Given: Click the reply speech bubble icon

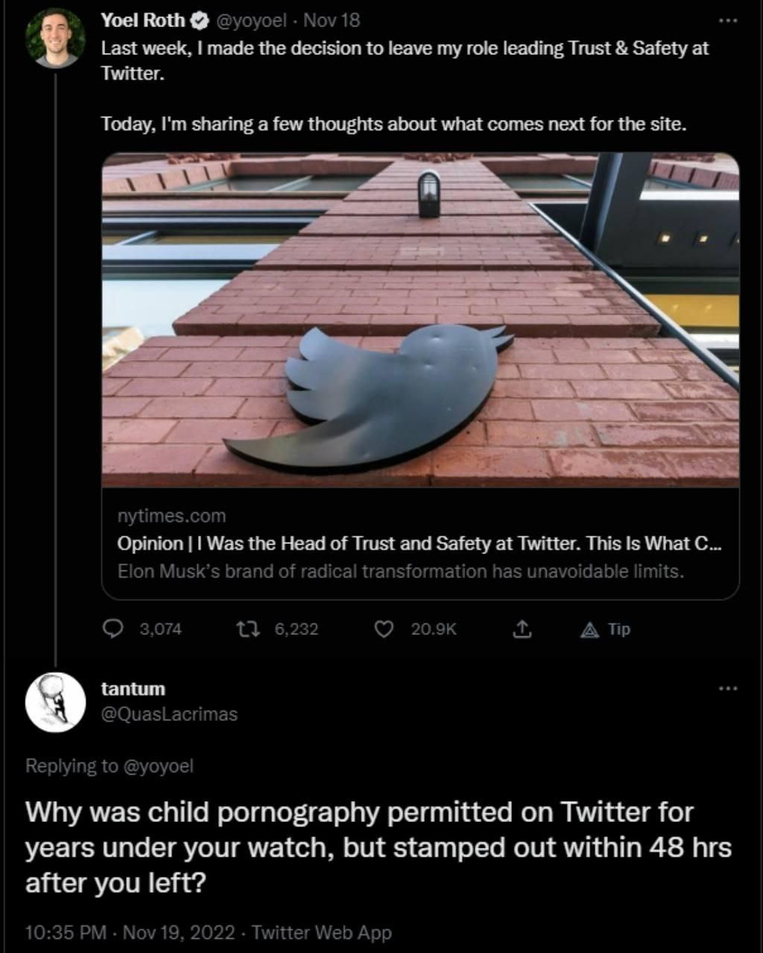Looking at the screenshot, I should coord(115,629).
